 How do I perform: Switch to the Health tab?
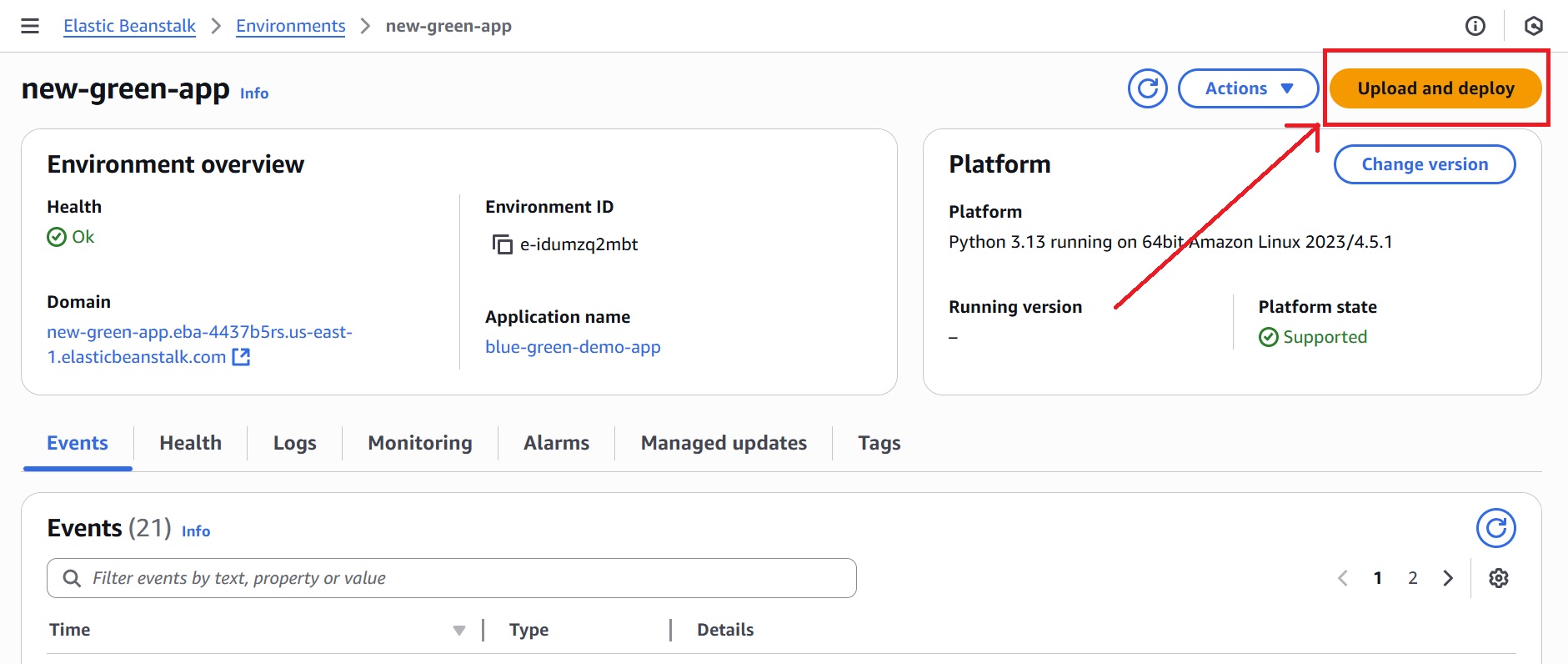tap(190, 443)
